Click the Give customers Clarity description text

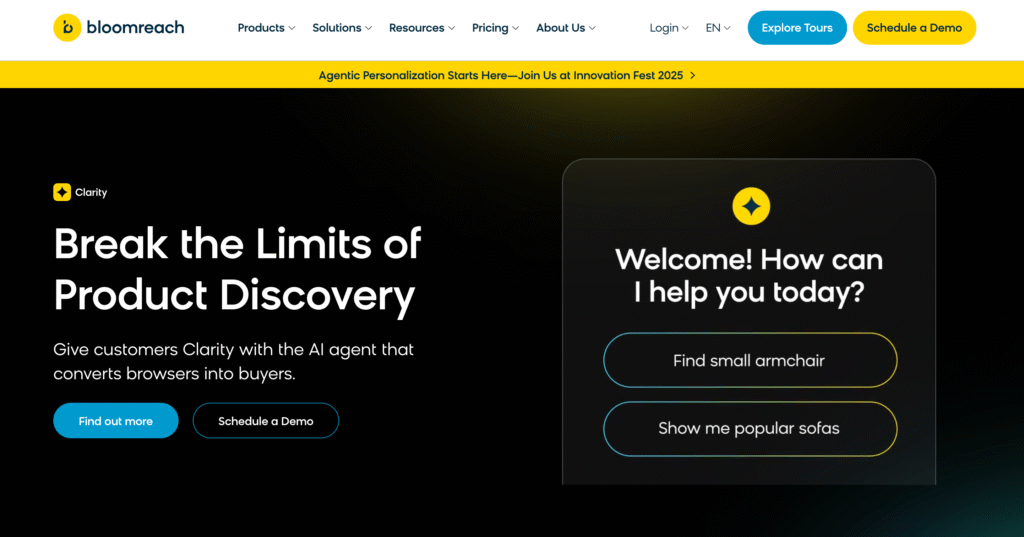(233, 361)
